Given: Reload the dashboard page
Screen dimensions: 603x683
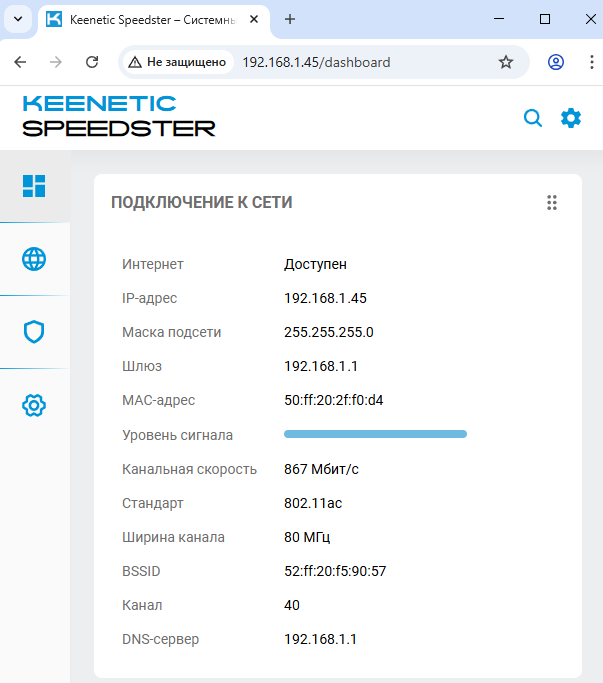Looking at the screenshot, I should [x=92, y=62].
